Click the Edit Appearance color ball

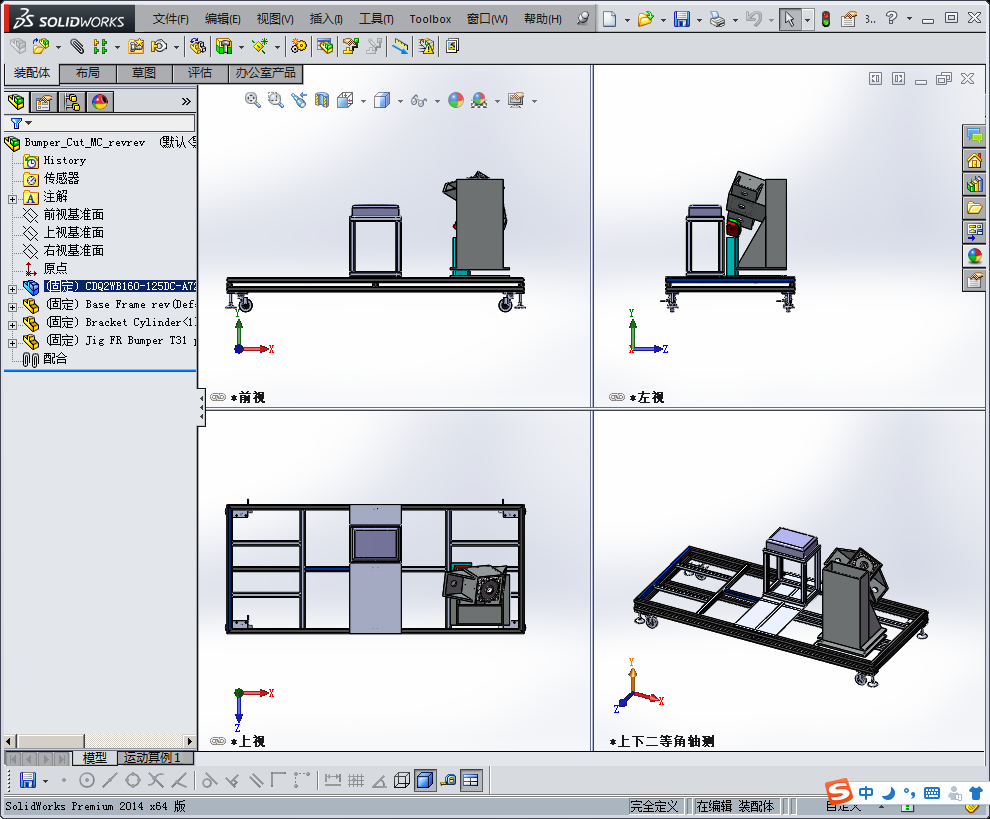tap(455, 100)
